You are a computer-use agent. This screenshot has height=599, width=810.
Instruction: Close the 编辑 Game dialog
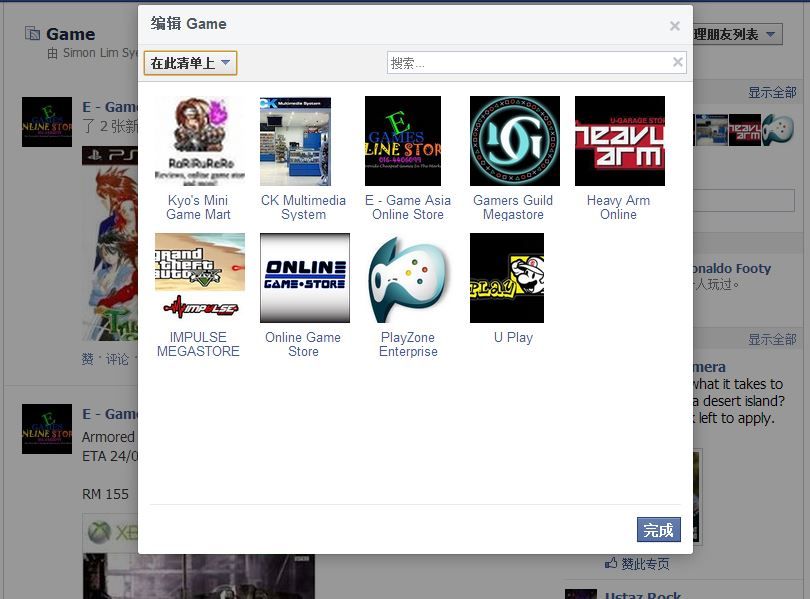click(675, 26)
